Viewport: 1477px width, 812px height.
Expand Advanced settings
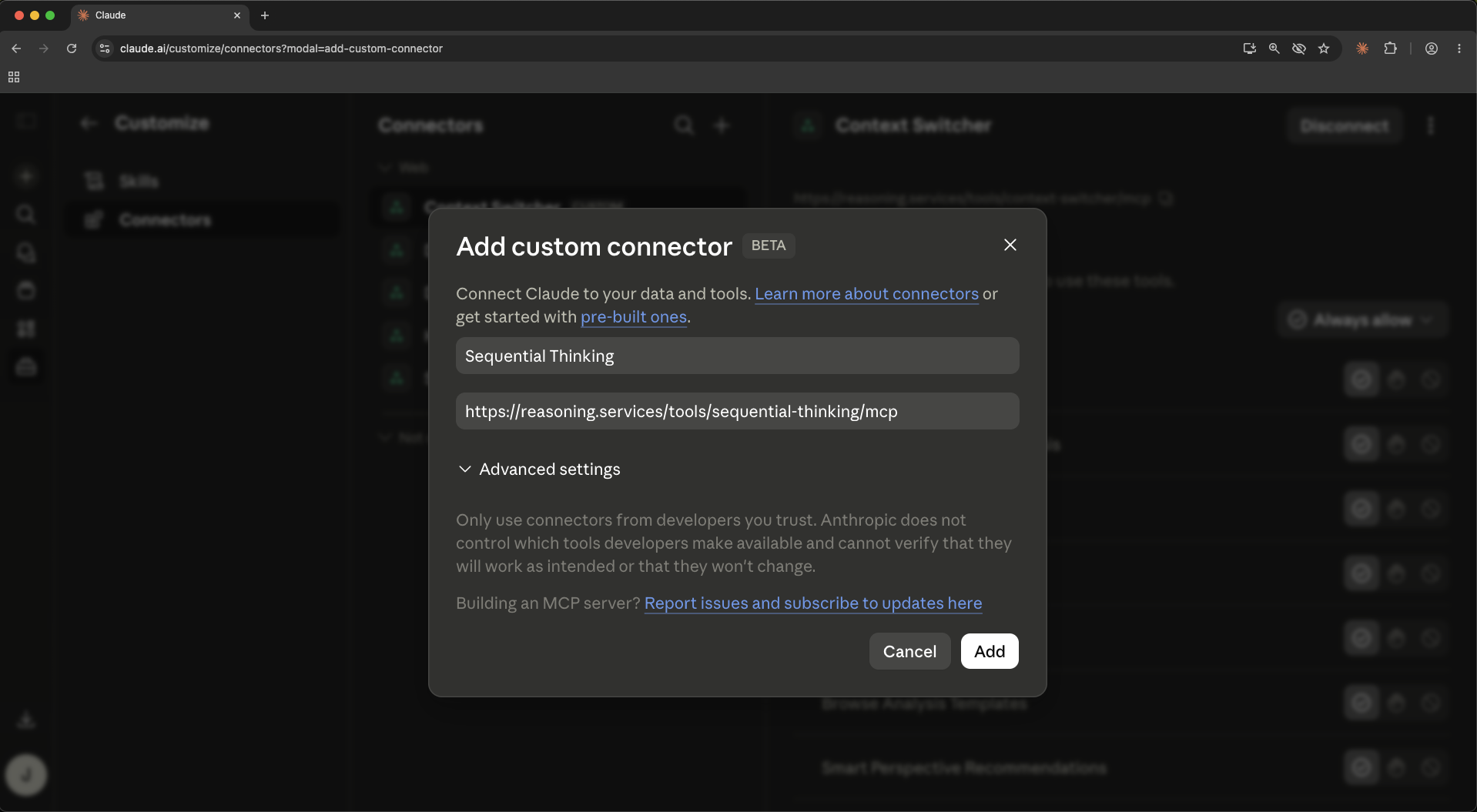click(539, 469)
